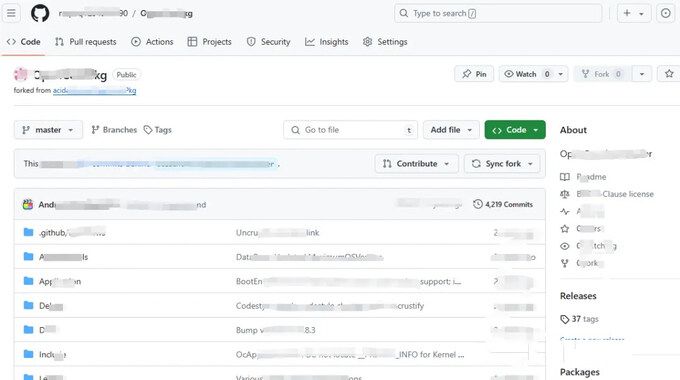The image size is (680, 380).
Task: View repository Tags link
Action: click(x=158, y=130)
